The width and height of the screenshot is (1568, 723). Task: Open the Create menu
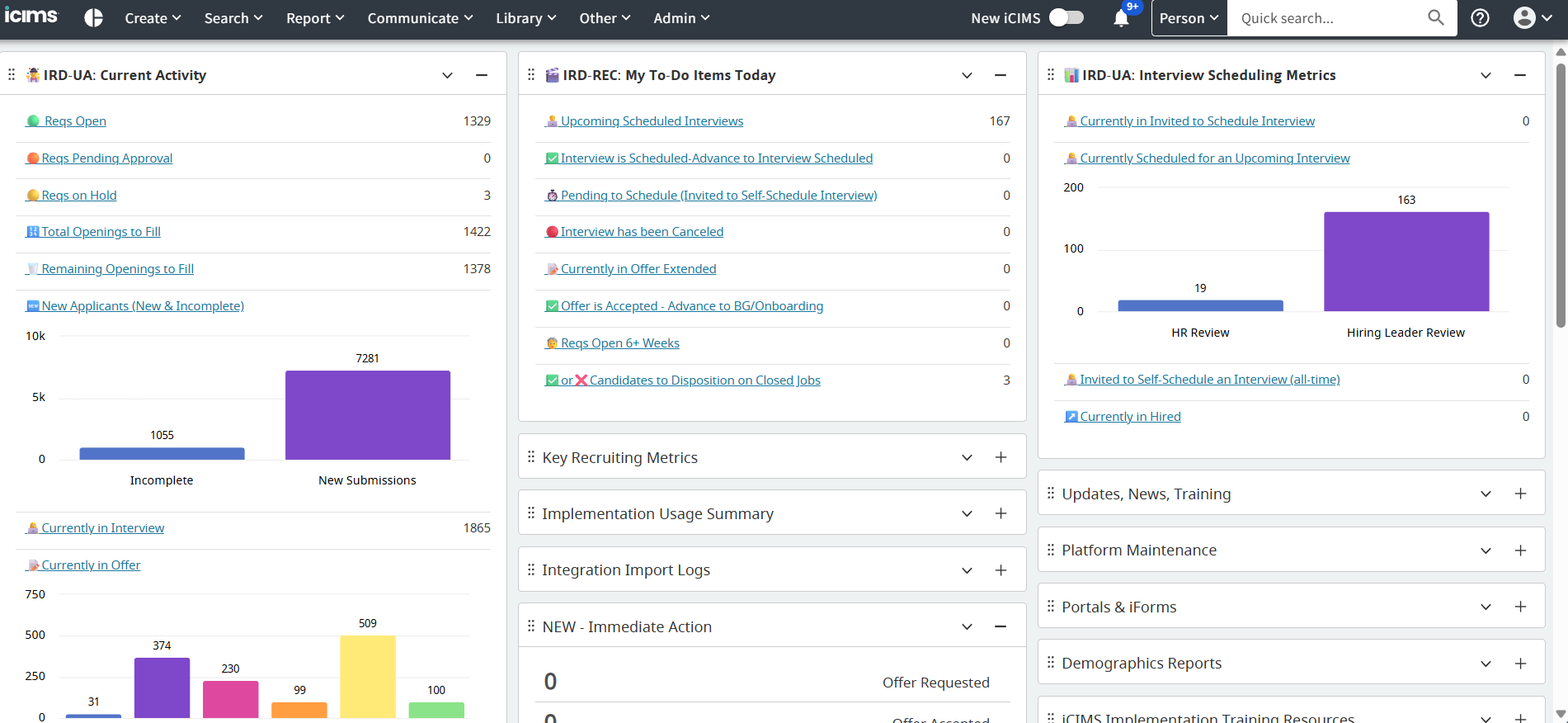click(x=153, y=18)
